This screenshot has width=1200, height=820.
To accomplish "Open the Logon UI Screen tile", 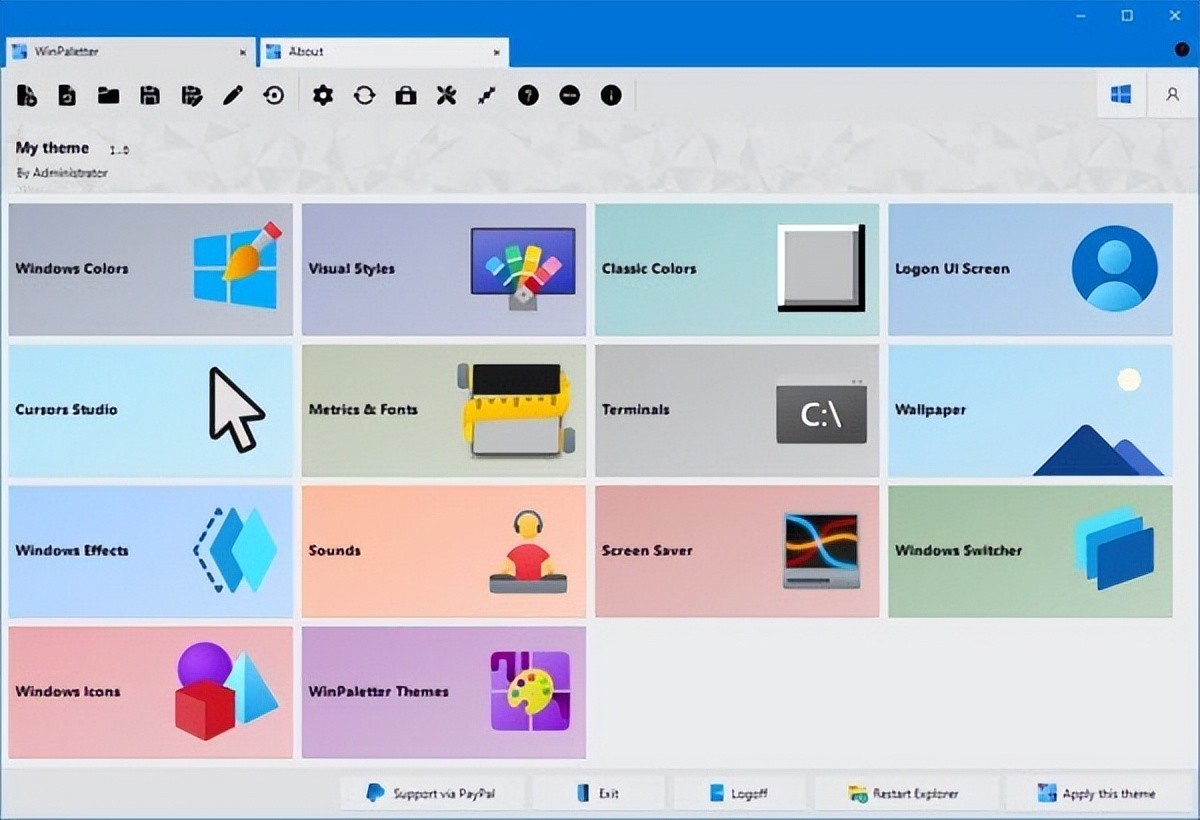I will pyautogui.click(x=1031, y=269).
